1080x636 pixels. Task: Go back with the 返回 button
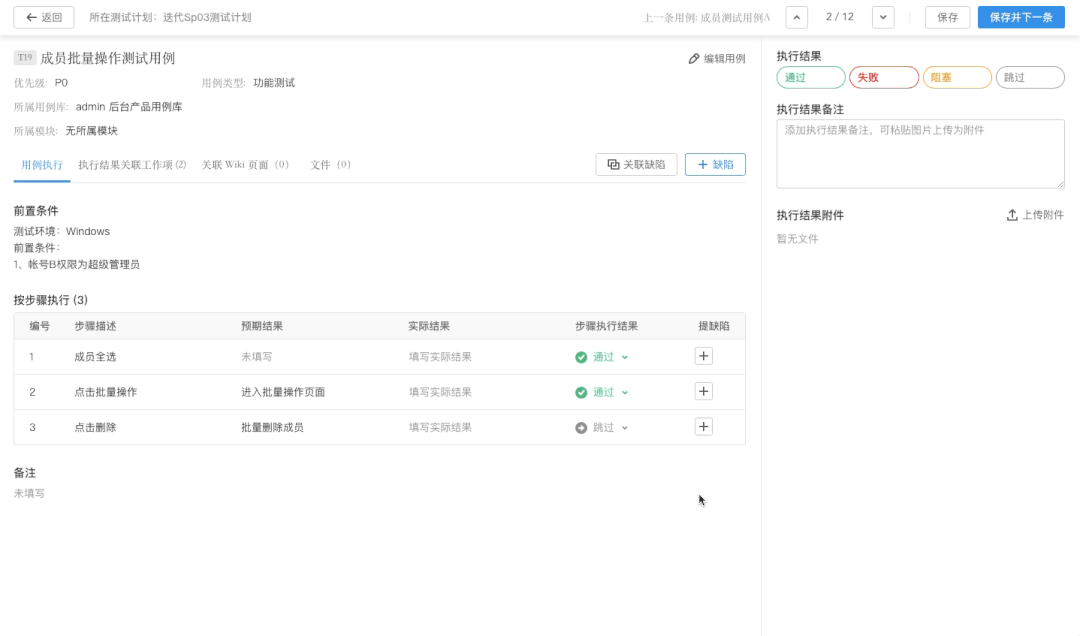click(x=43, y=17)
